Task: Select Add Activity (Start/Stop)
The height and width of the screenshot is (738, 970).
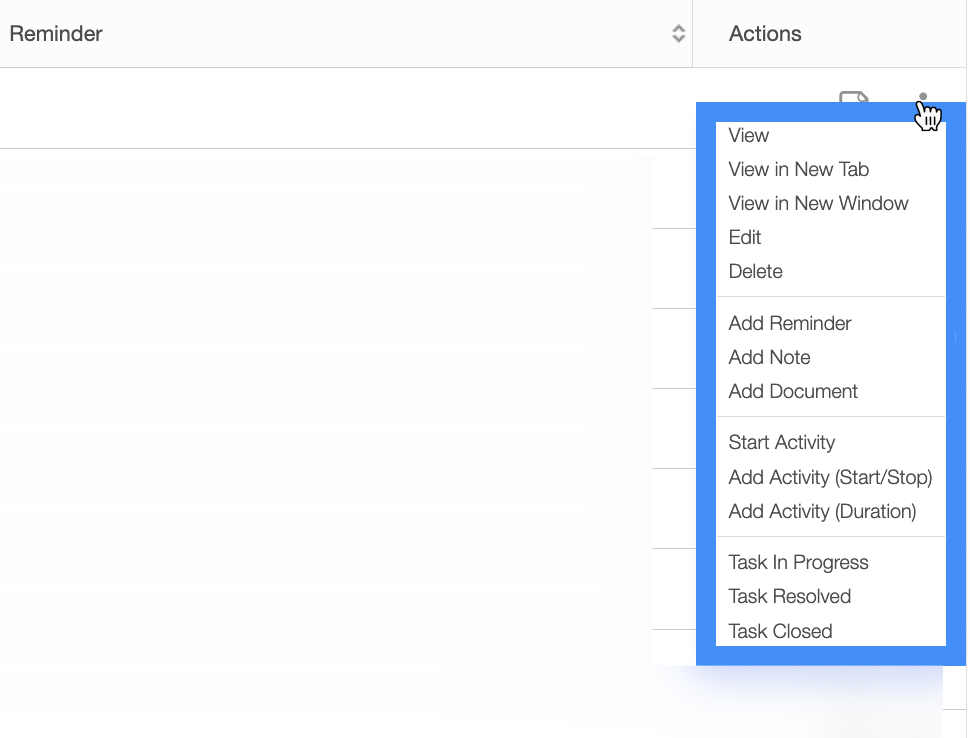Action: click(x=831, y=478)
